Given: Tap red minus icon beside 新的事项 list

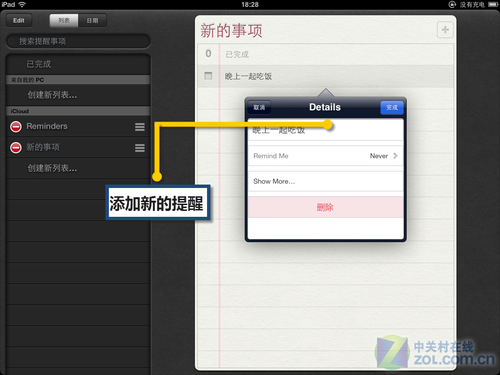Looking at the screenshot, I should (16, 147).
